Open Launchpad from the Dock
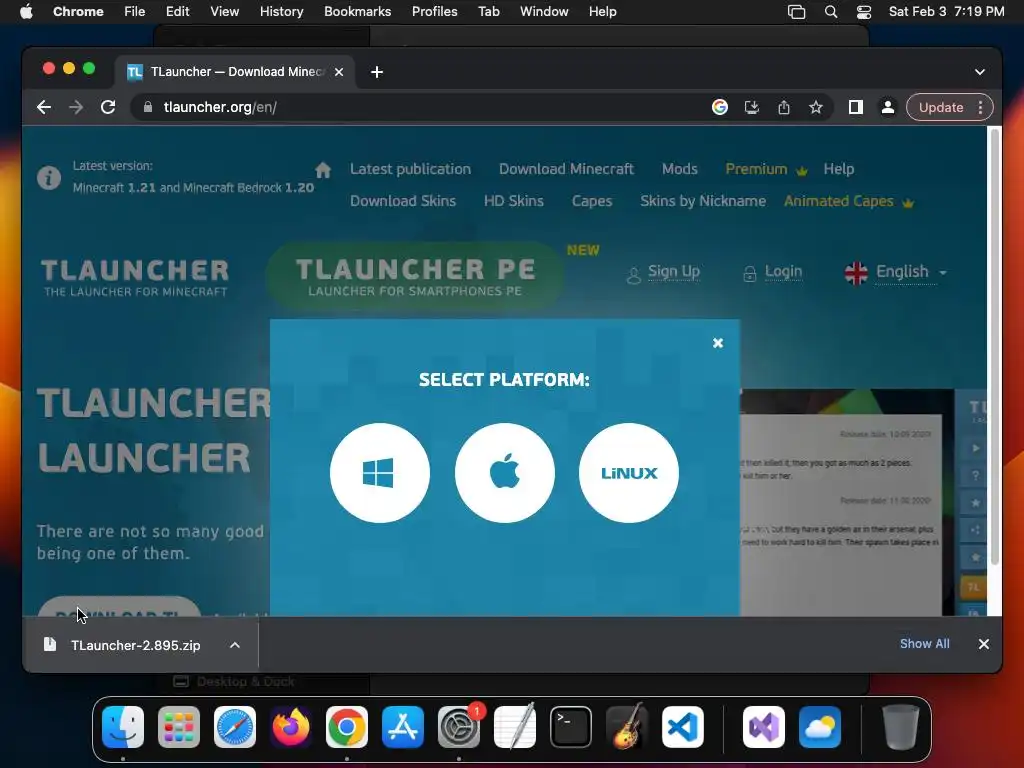1024x768 pixels. pos(179,727)
